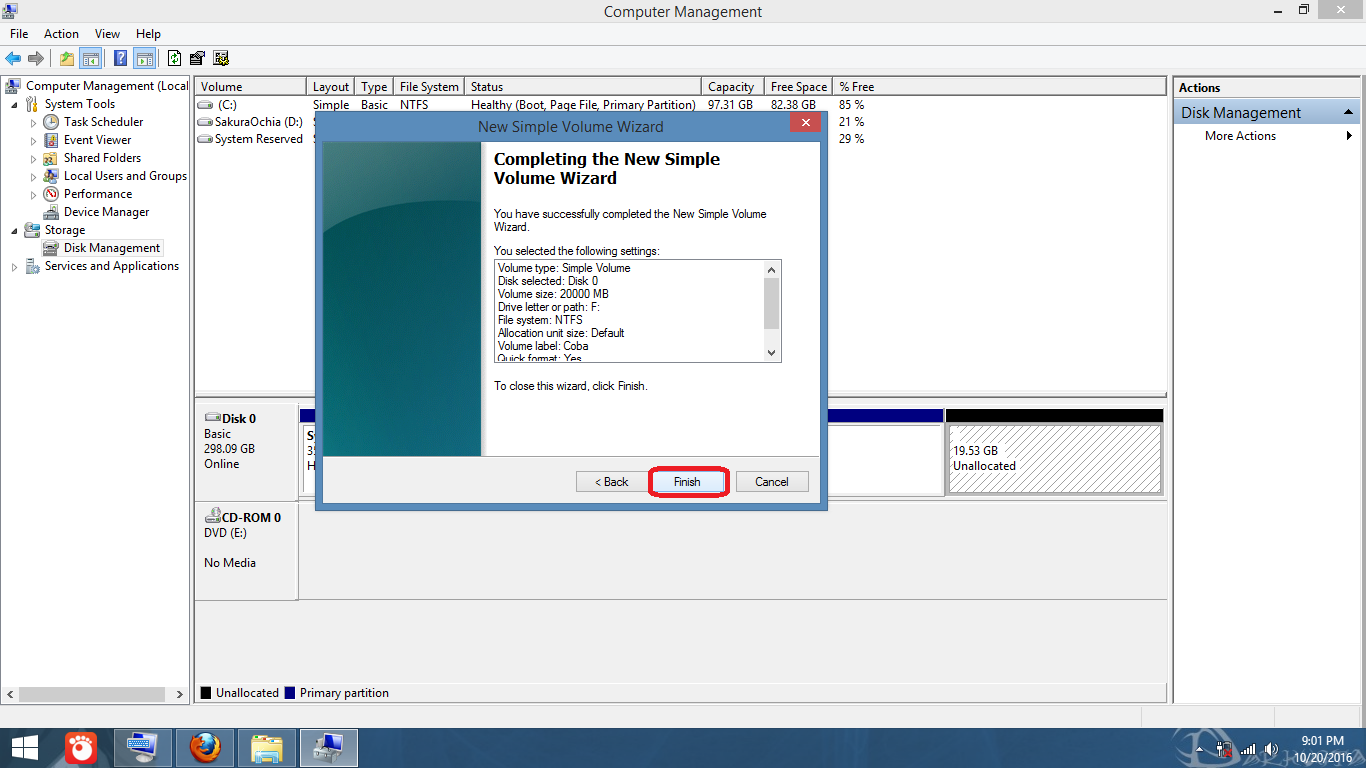This screenshot has width=1366, height=768.
Task: Click the Device Manager tree icon
Action: (x=51, y=212)
